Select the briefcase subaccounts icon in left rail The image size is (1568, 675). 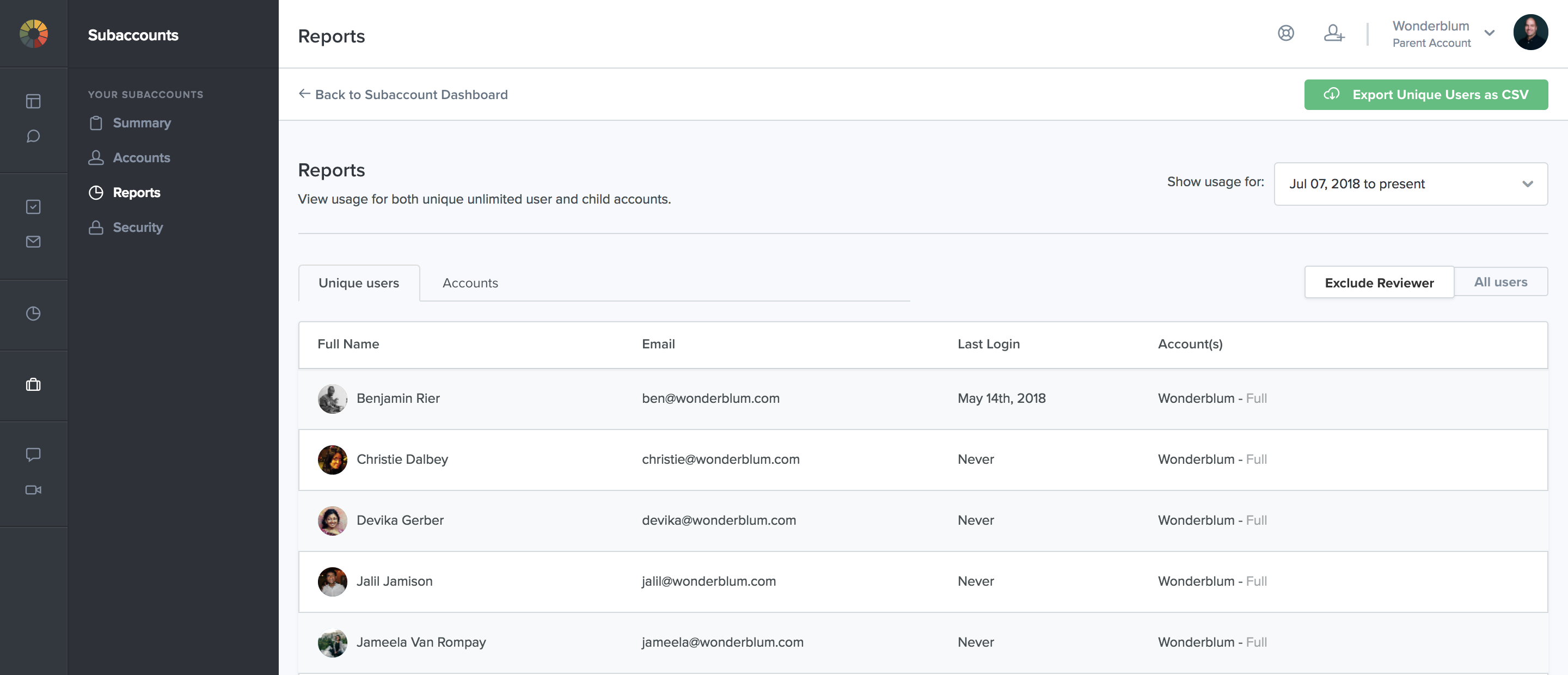coord(33,385)
